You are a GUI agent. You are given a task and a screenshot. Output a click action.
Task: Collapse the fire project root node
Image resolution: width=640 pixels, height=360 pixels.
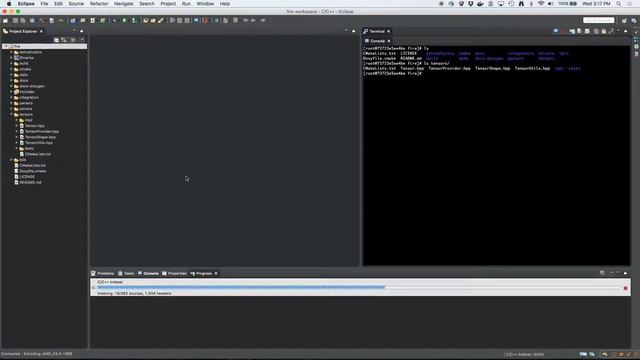pyautogui.click(x=6, y=47)
